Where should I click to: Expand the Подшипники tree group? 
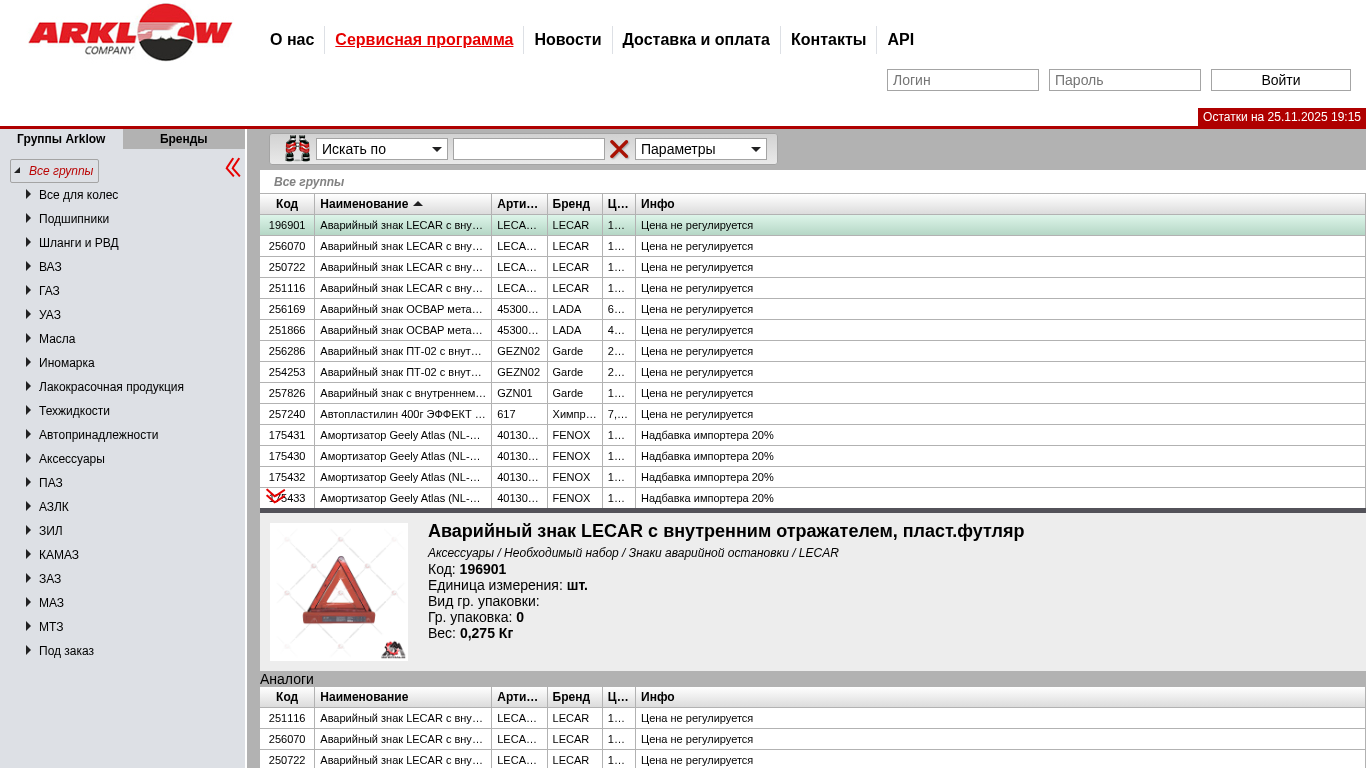pyautogui.click(x=29, y=218)
